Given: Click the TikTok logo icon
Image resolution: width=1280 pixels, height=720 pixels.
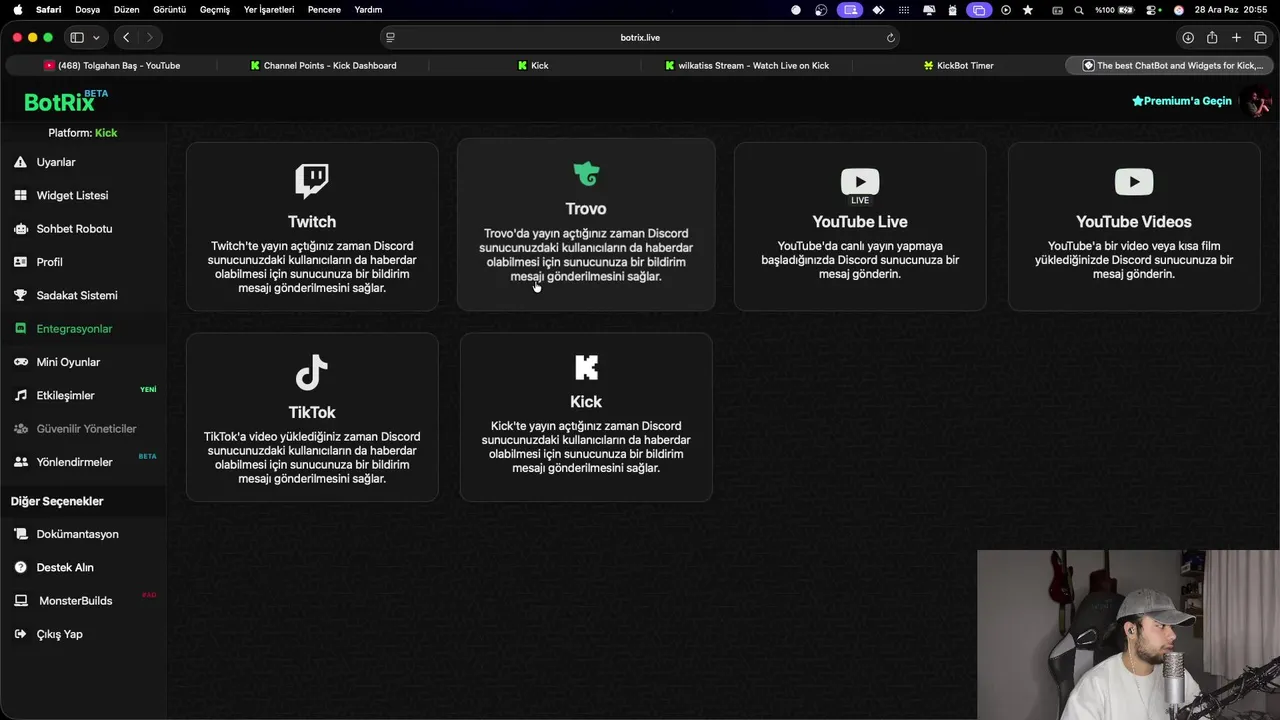Looking at the screenshot, I should [312, 372].
